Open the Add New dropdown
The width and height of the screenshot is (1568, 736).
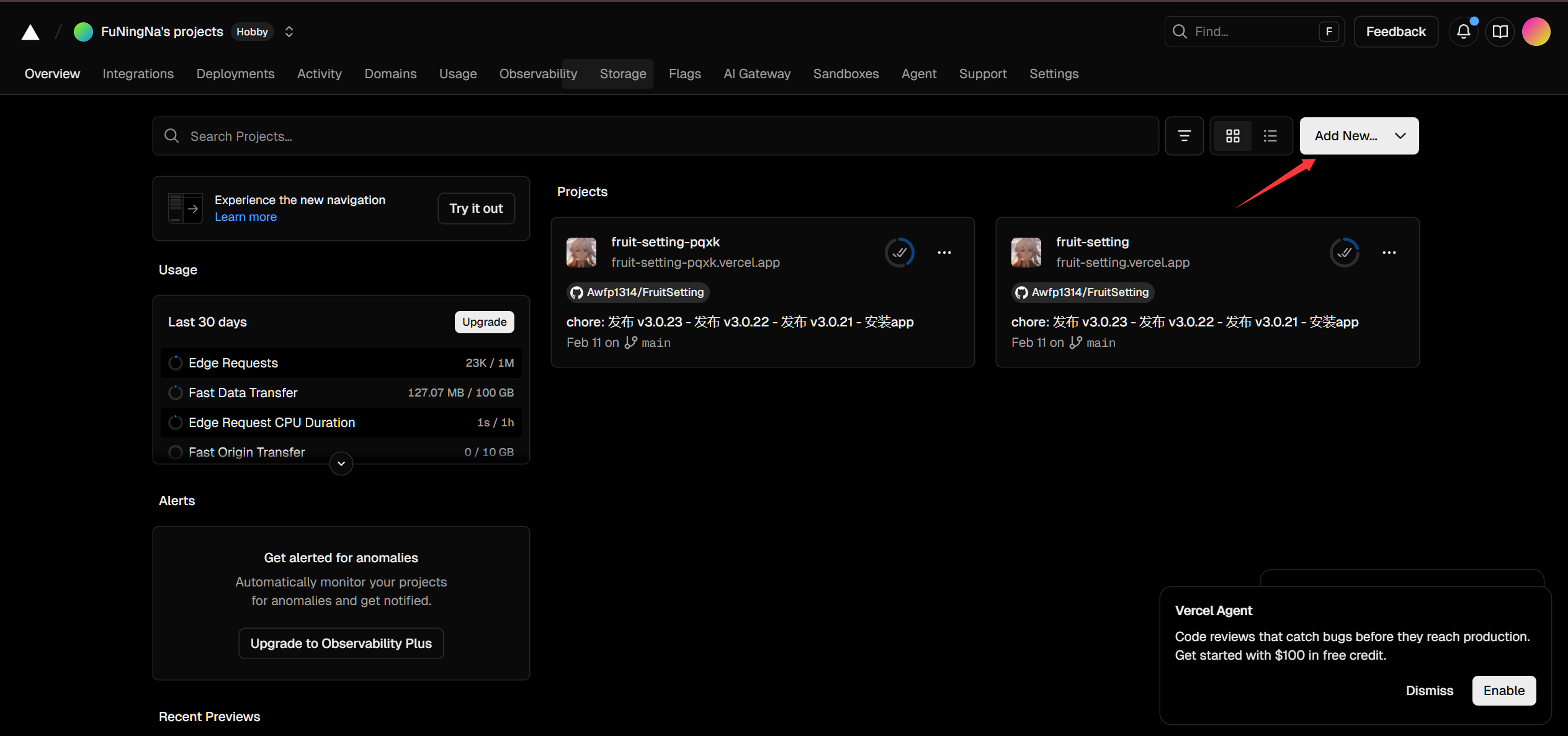coord(1359,136)
